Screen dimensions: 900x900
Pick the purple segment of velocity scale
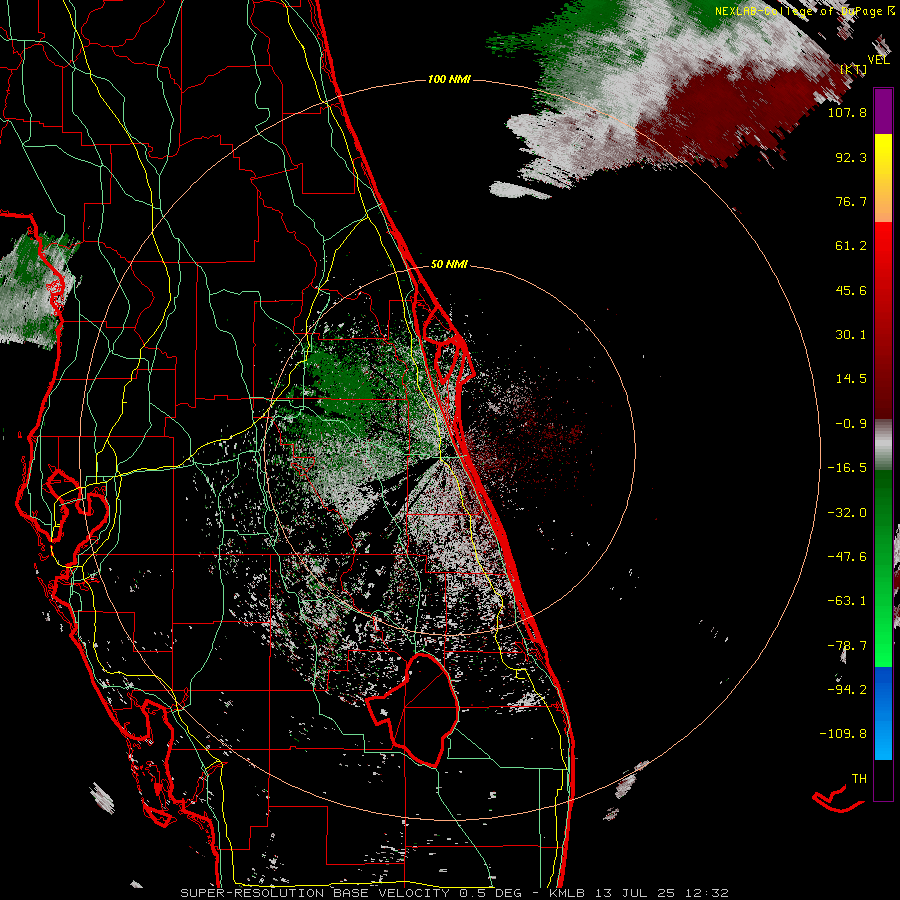883,111
